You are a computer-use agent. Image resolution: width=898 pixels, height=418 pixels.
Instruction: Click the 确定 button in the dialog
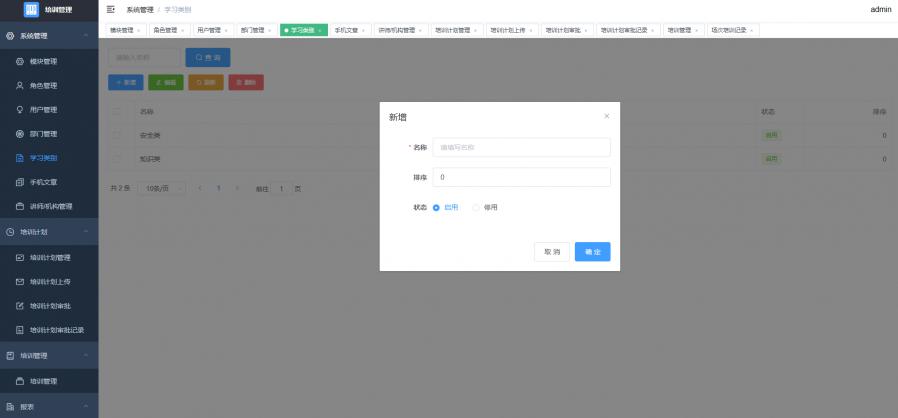[592, 252]
